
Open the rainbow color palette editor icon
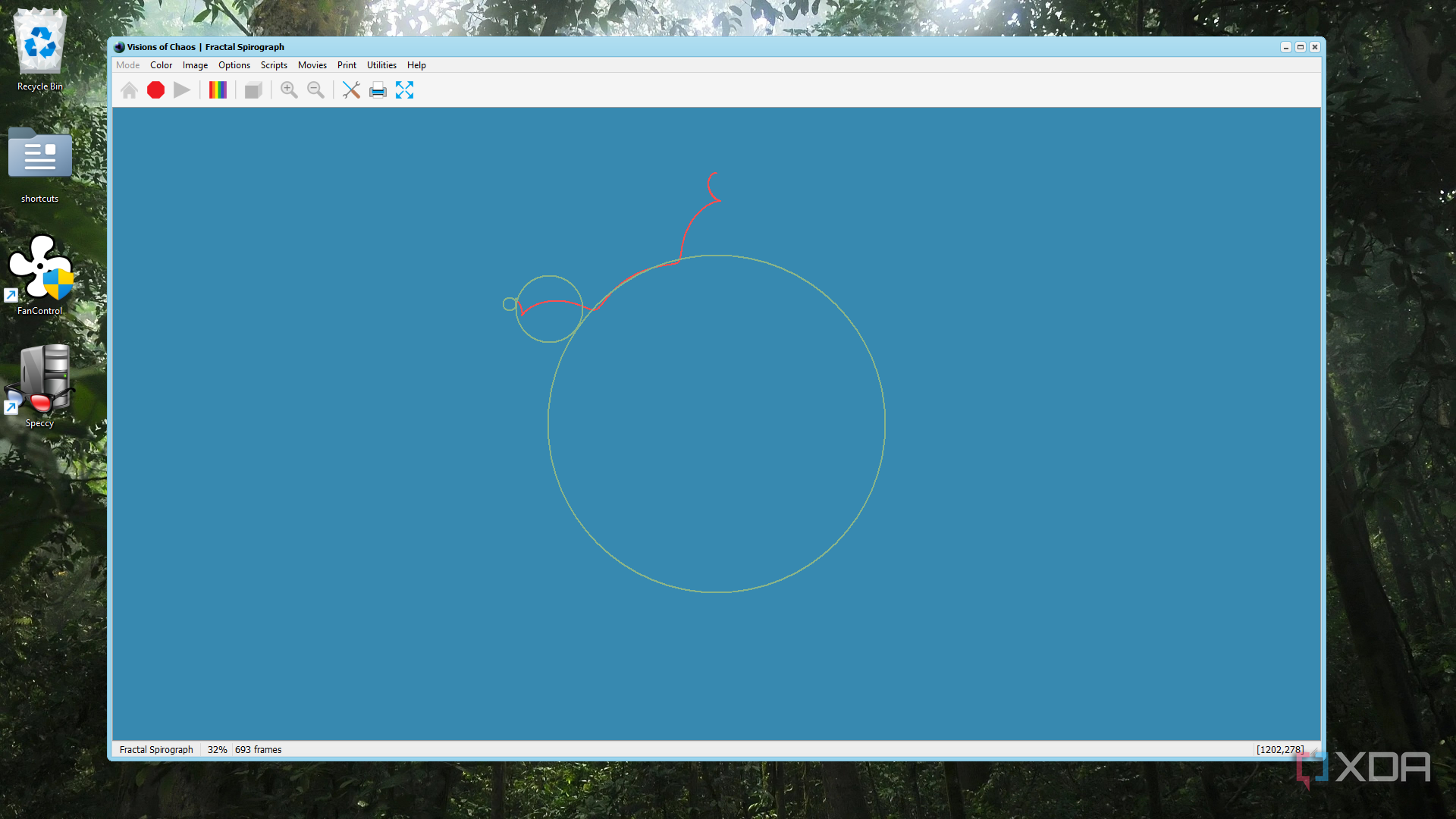pos(218,90)
